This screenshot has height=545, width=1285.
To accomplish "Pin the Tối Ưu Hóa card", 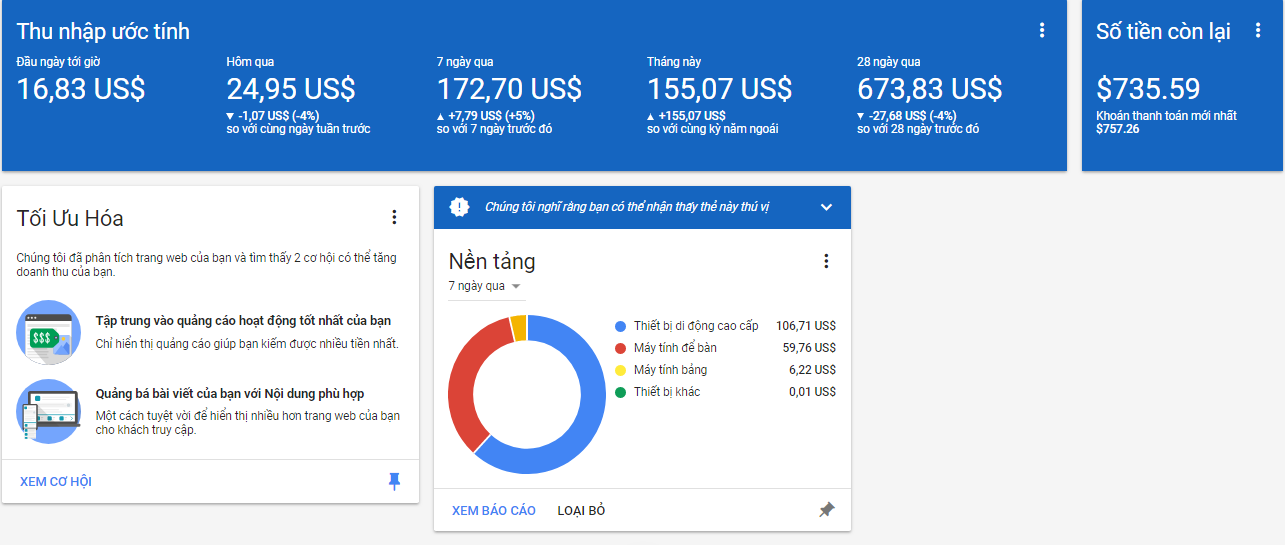I will click(394, 482).
